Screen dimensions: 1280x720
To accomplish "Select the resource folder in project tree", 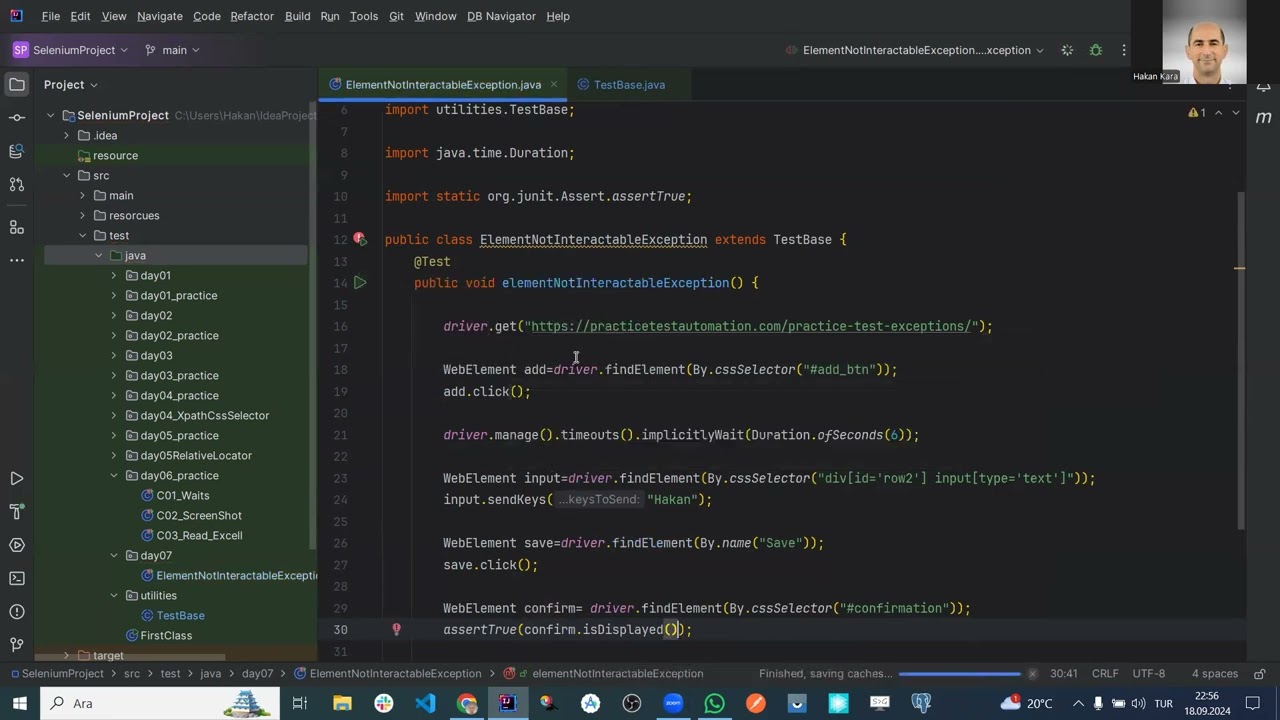I will 115,155.
